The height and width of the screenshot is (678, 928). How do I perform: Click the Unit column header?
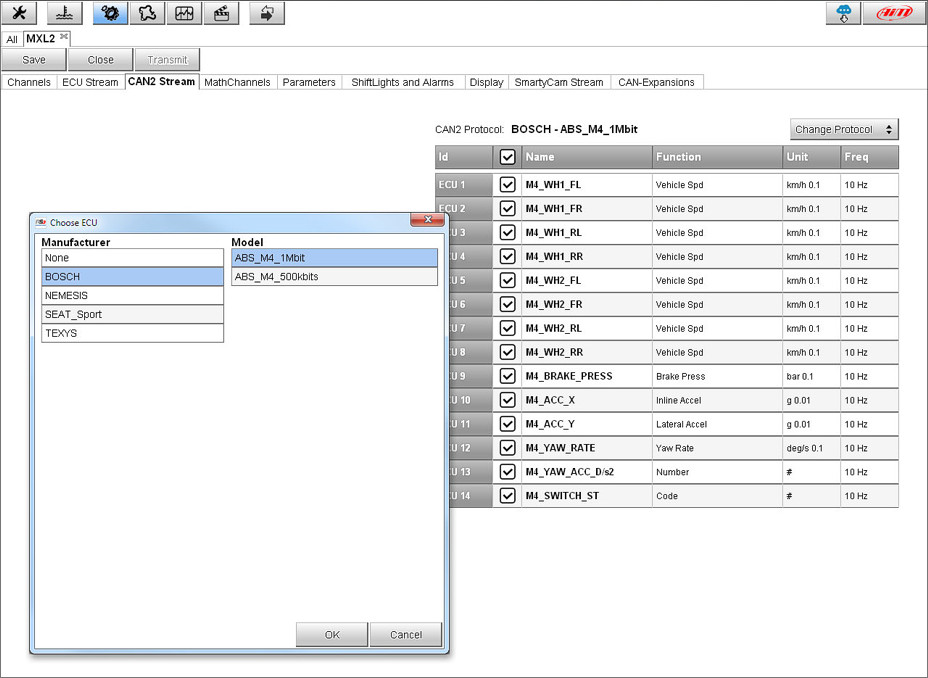coord(811,157)
